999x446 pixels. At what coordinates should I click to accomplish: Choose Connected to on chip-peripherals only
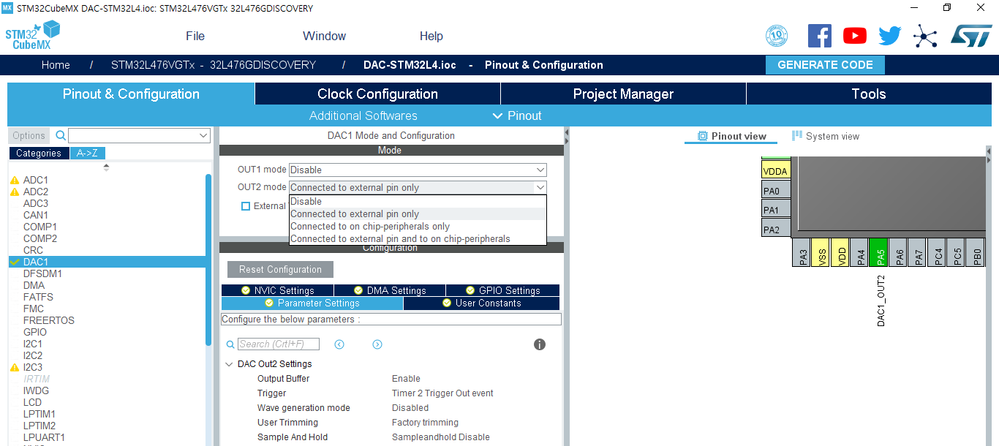(418, 226)
